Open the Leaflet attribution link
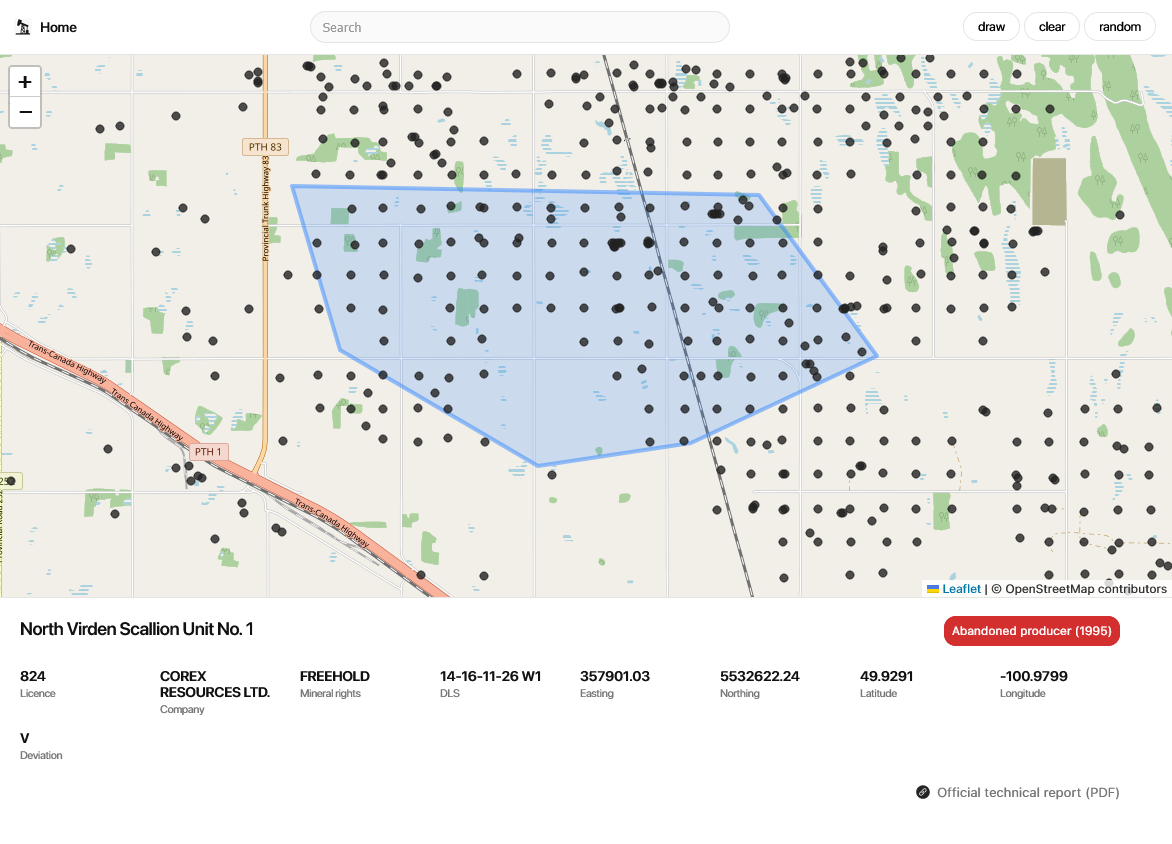This screenshot has height=844, width=1172. tap(961, 589)
